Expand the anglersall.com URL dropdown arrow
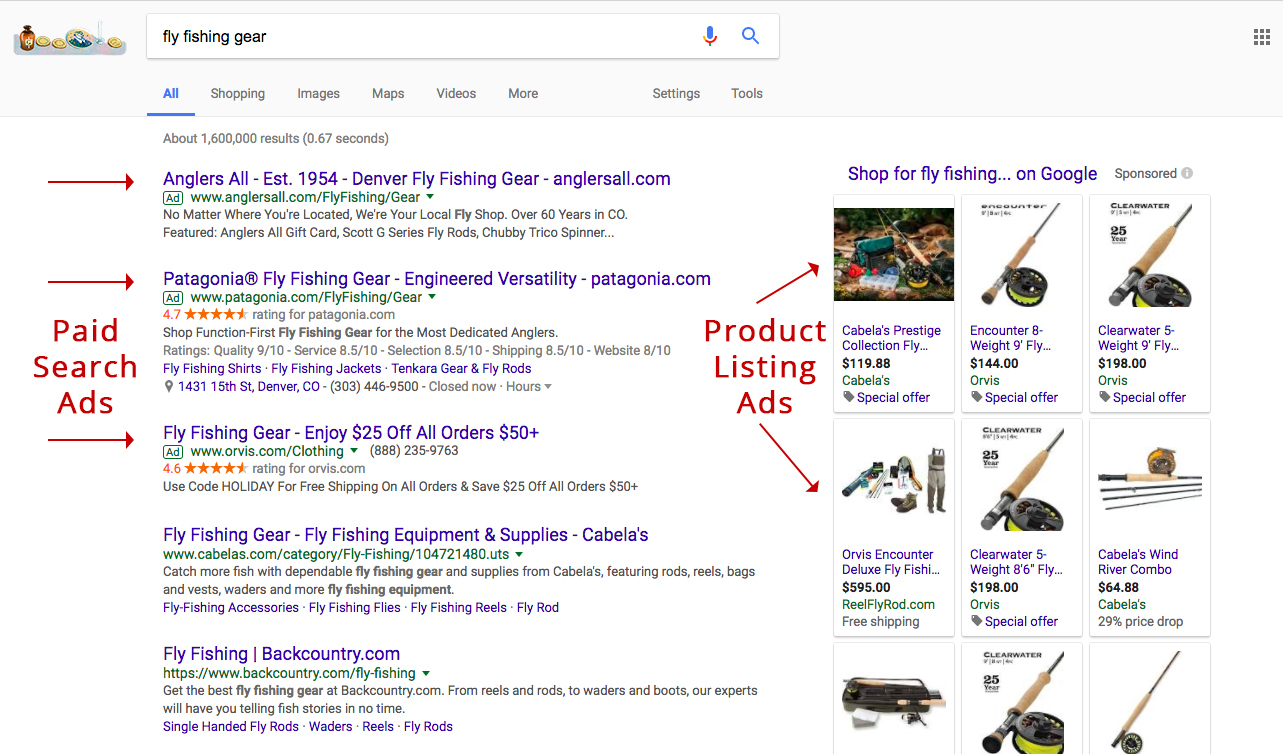Image resolution: width=1283 pixels, height=754 pixels. [430, 198]
